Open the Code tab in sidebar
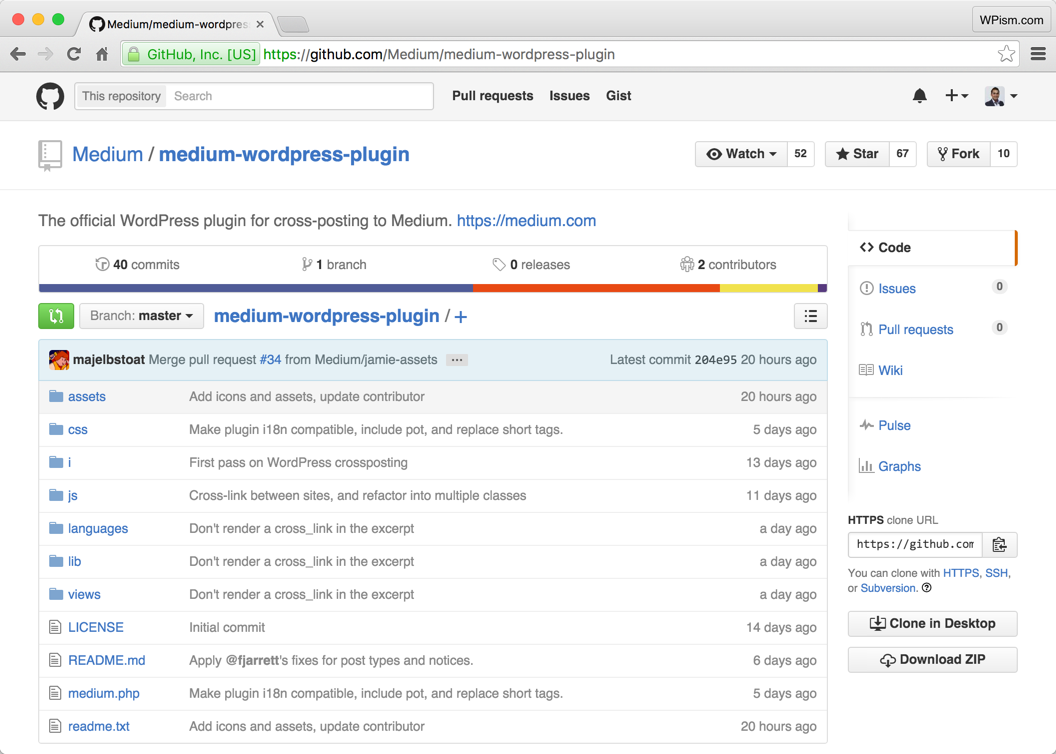This screenshot has height=754, width=1056. (x=932, y=248)
